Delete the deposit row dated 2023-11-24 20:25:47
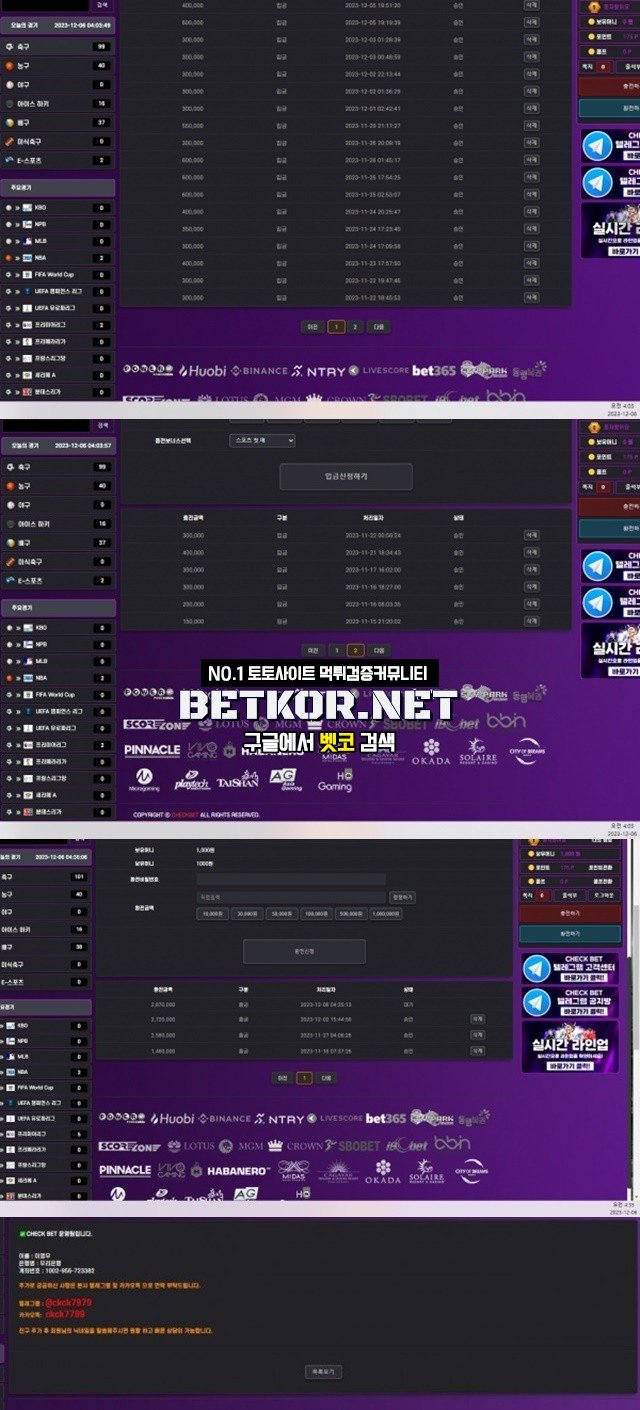 (x=531, y=211)
